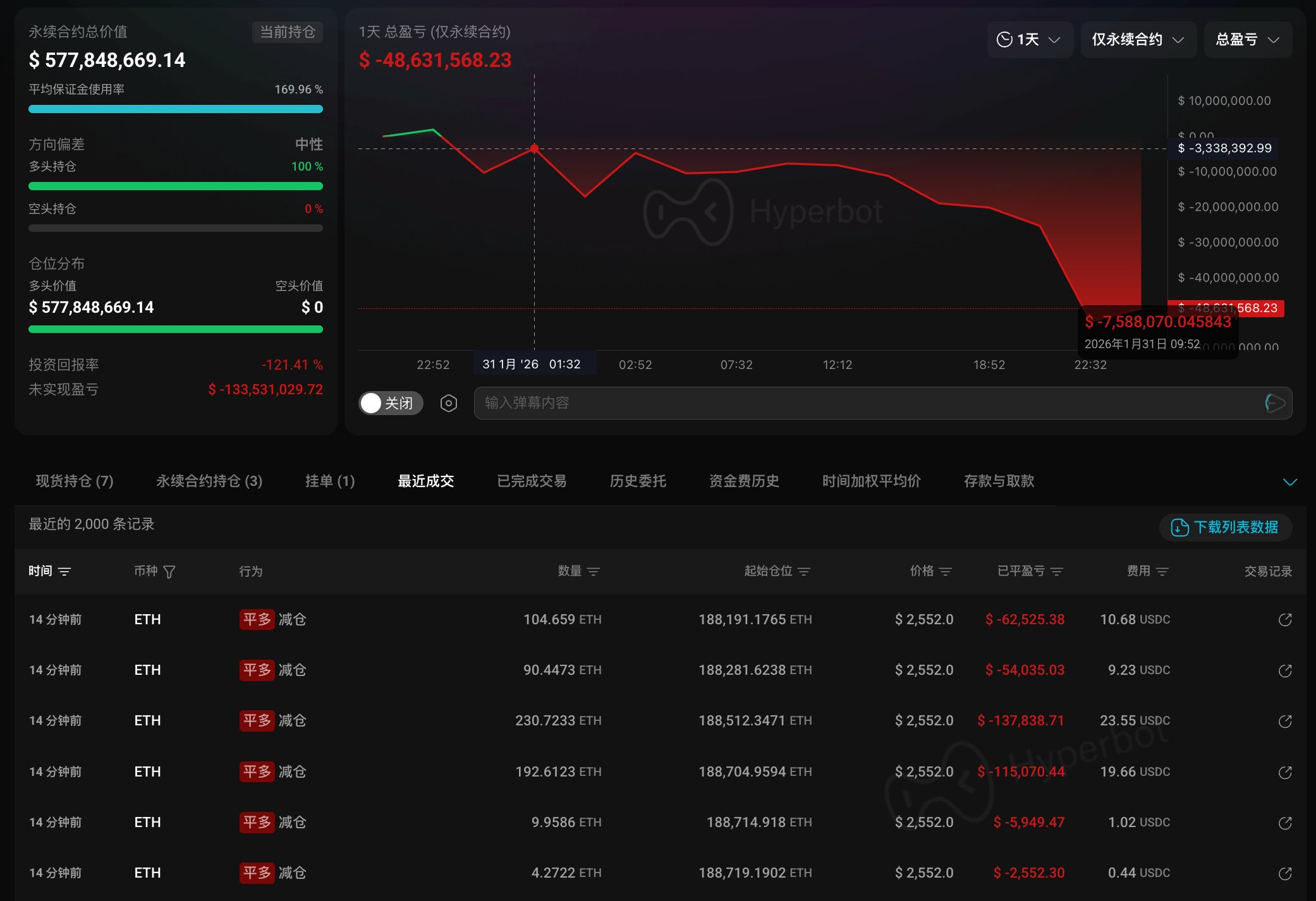
Task: Toggle the 当前持仓 badge in the value panel
Action: point(288,32)
